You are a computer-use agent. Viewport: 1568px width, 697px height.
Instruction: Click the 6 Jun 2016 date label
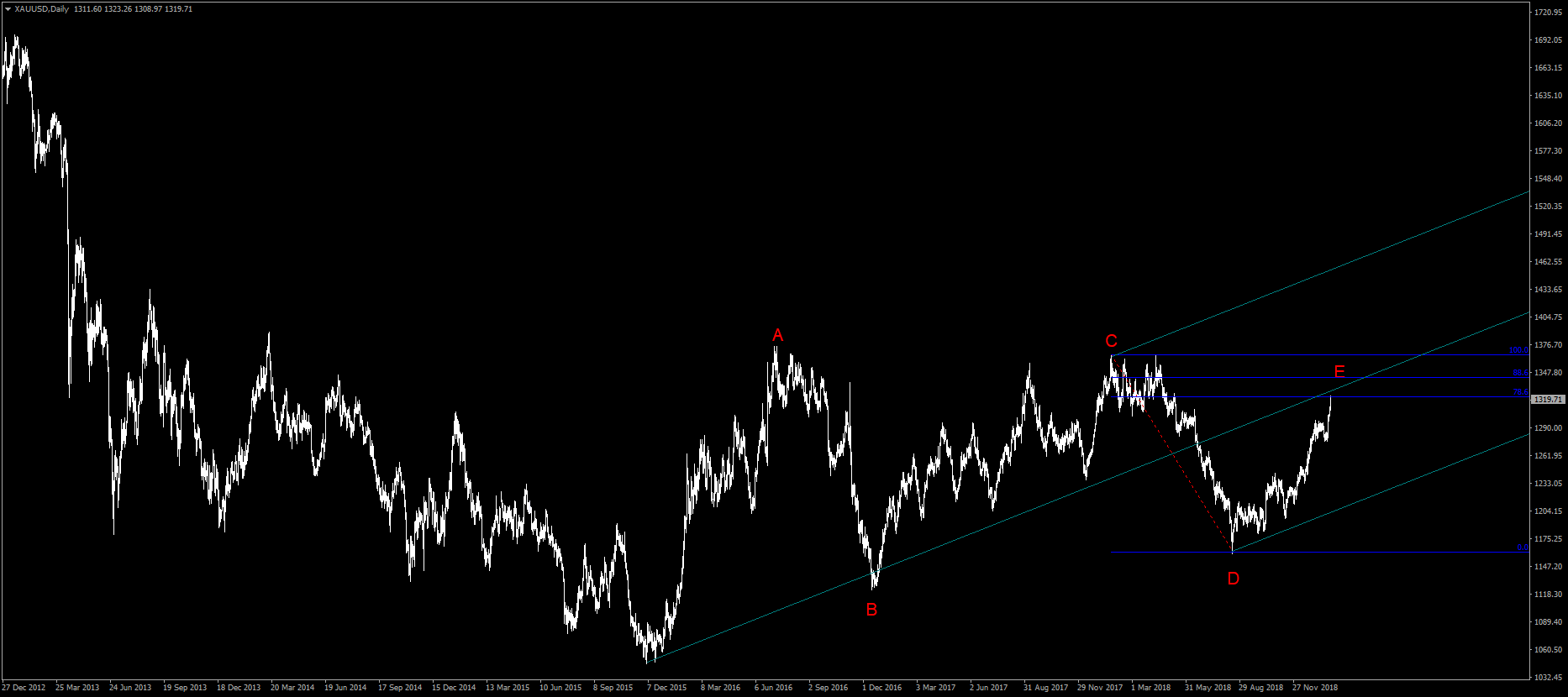774,688
